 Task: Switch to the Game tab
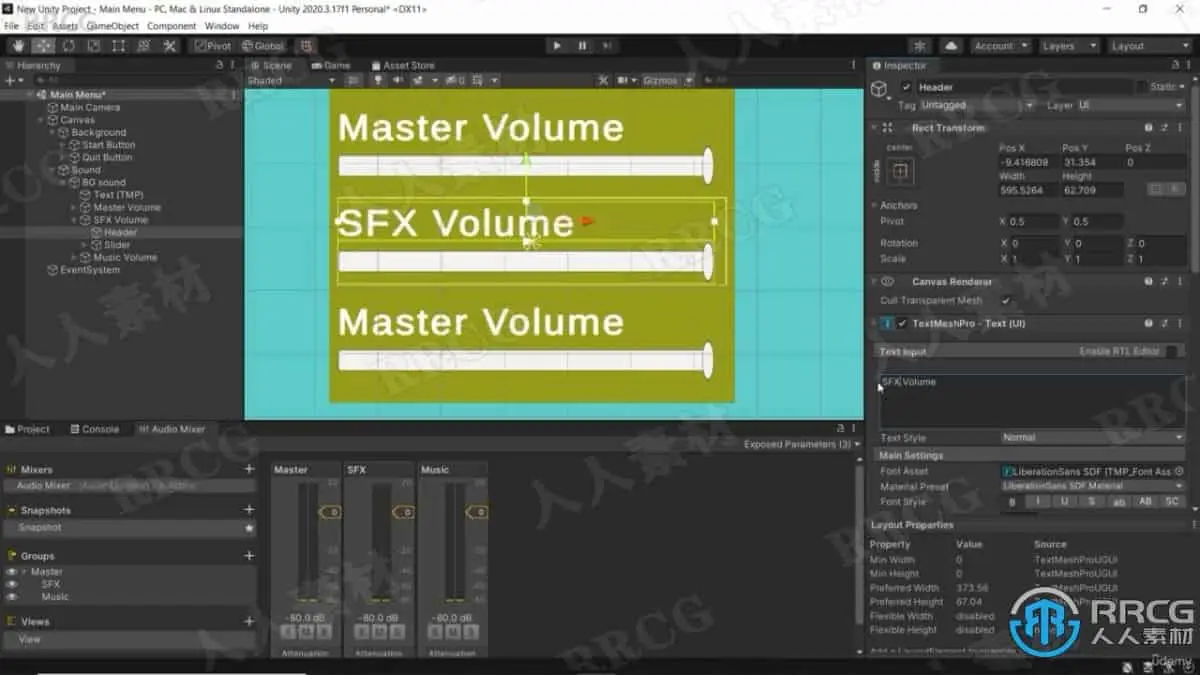pyautogui.click(x=331, y=65)
